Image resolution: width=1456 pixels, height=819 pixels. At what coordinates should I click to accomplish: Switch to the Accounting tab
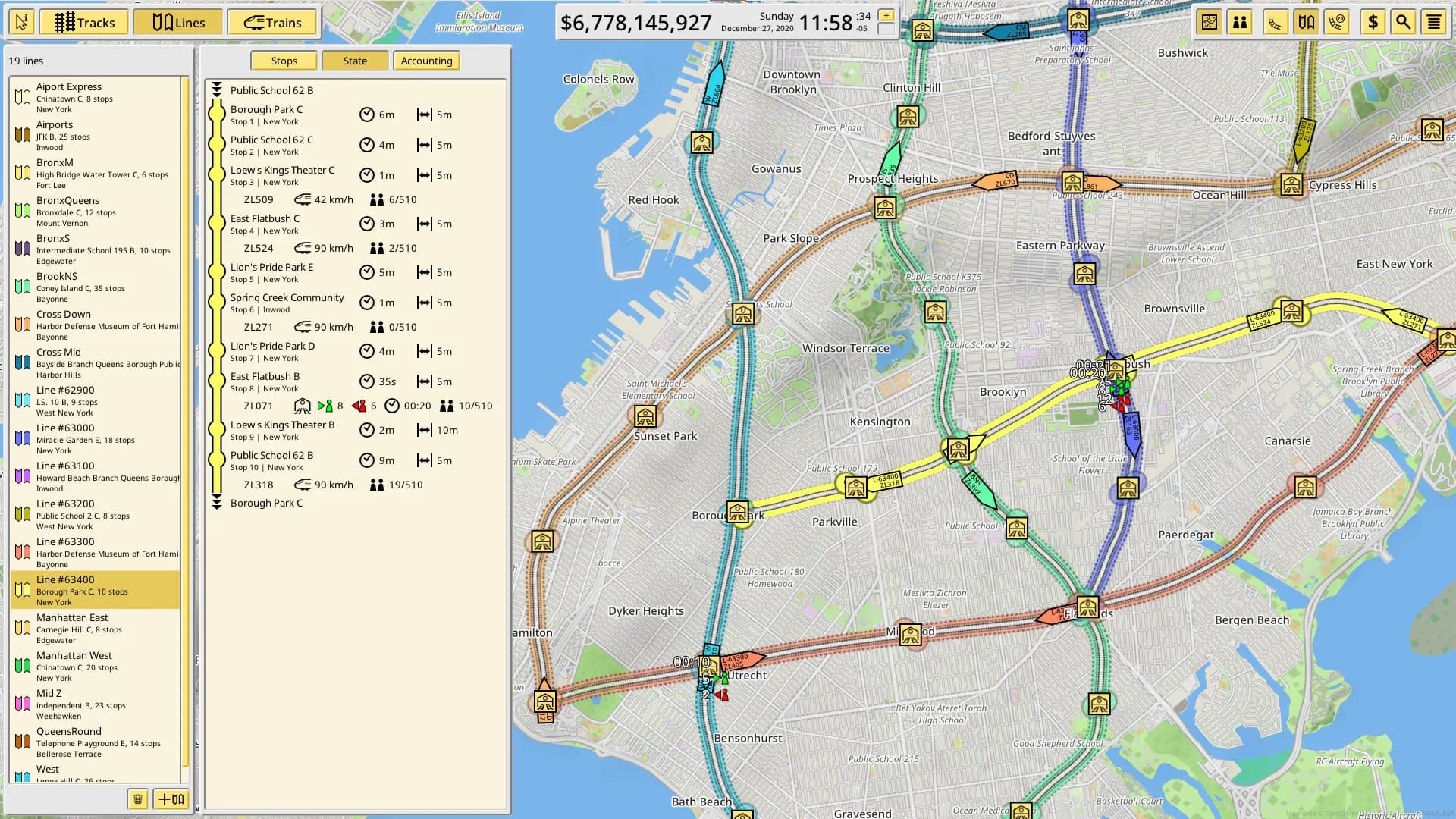pyautogui.click(x=426, y=61)
